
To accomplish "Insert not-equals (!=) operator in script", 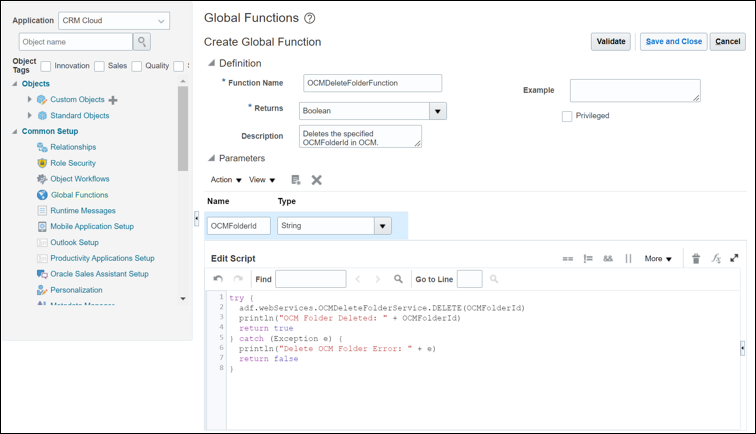I will [x=588, y=259].
